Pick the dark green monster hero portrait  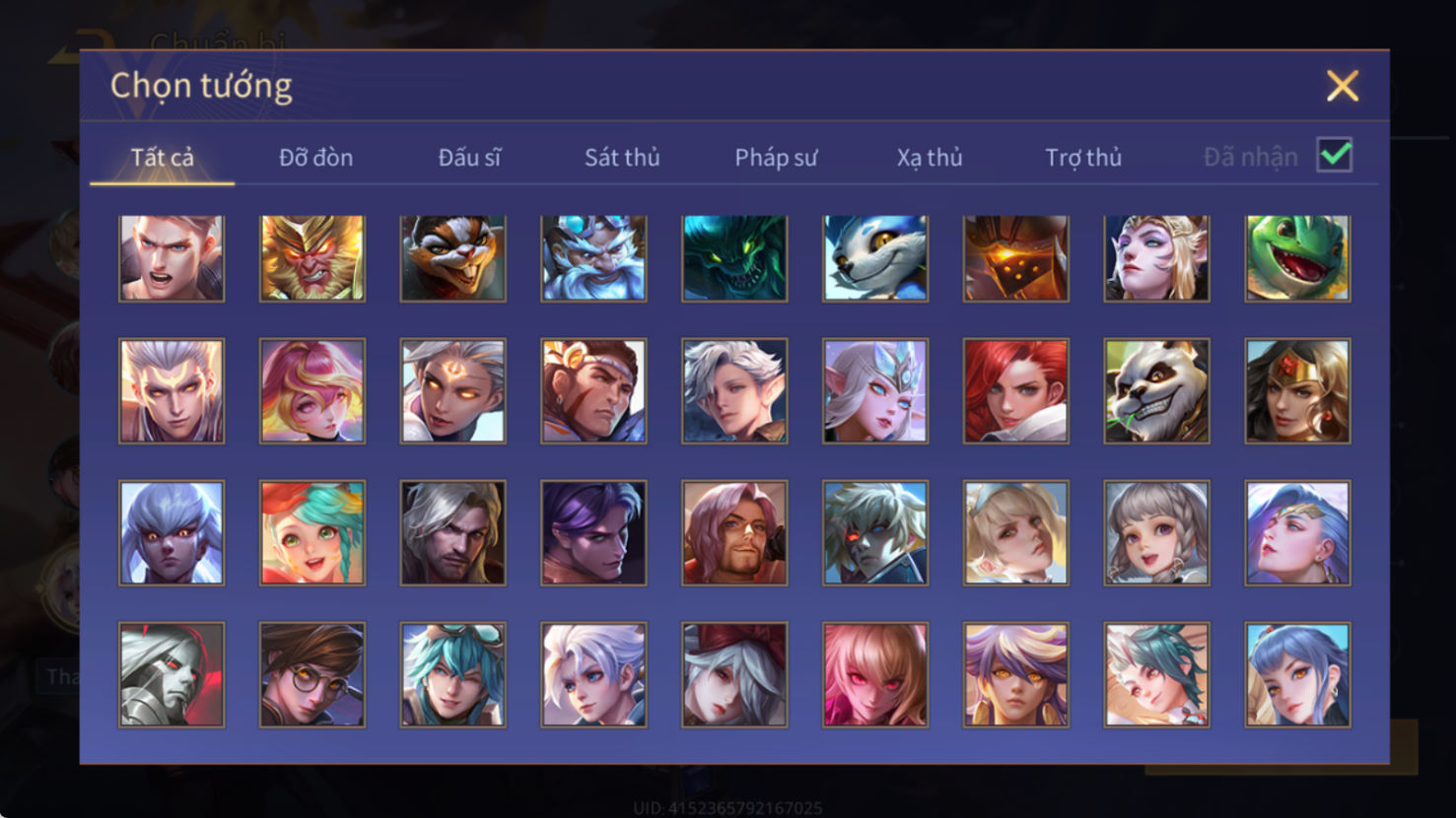(x=734, y=258)
